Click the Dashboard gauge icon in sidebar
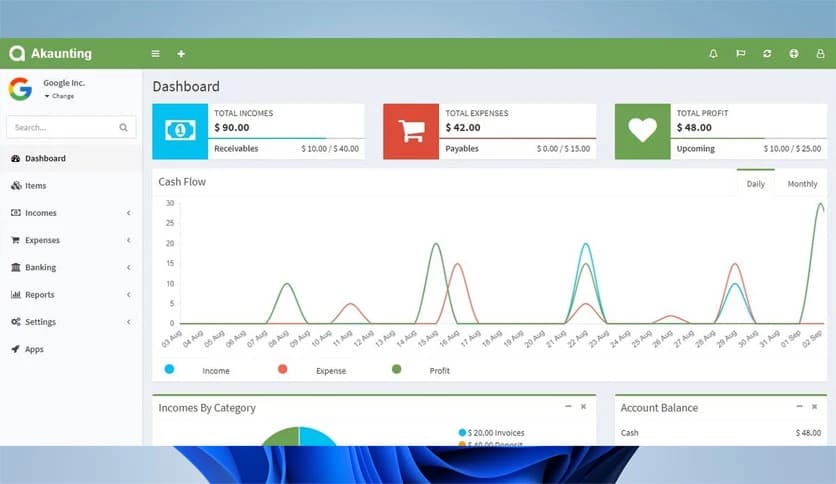Screen dimensions: 836x484 [x=15, y=158]
